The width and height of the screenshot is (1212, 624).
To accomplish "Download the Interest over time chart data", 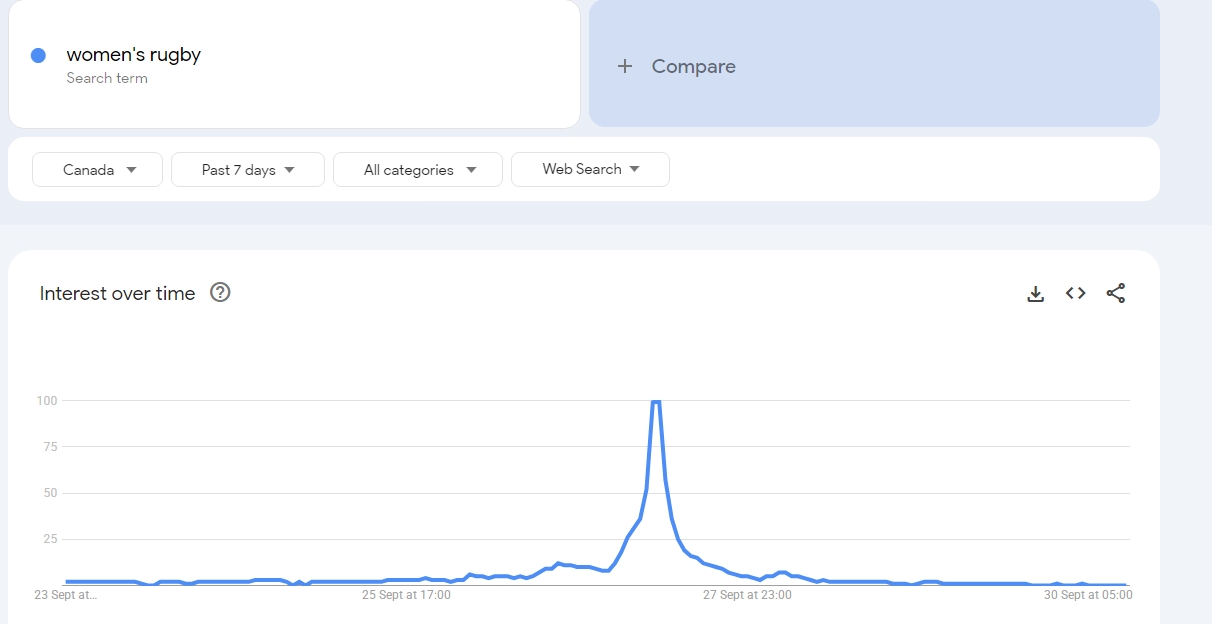I will click(x=1036, y=294).
